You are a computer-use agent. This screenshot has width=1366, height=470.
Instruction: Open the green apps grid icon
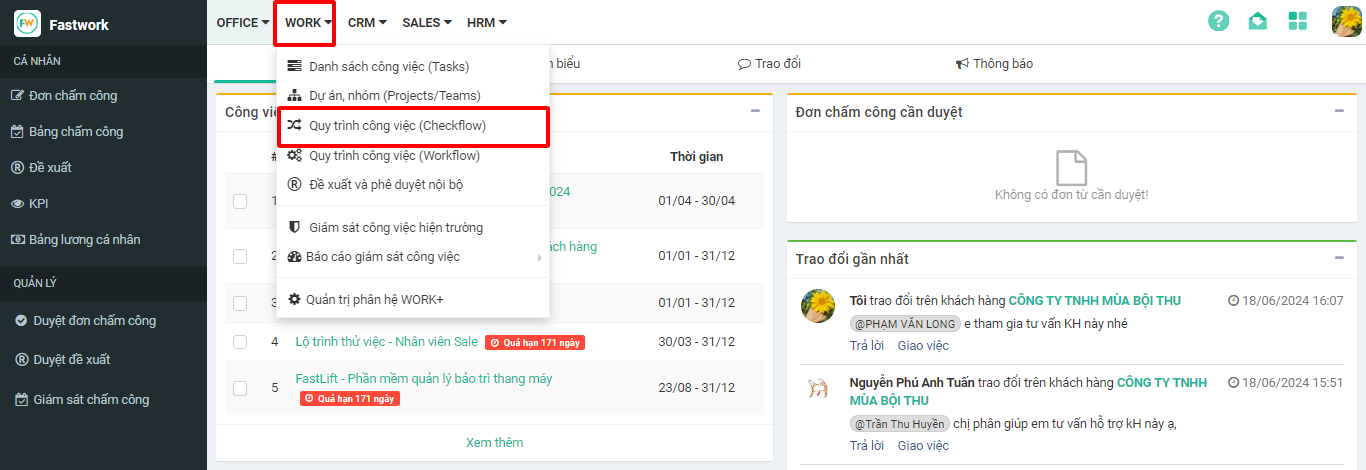1298,21
